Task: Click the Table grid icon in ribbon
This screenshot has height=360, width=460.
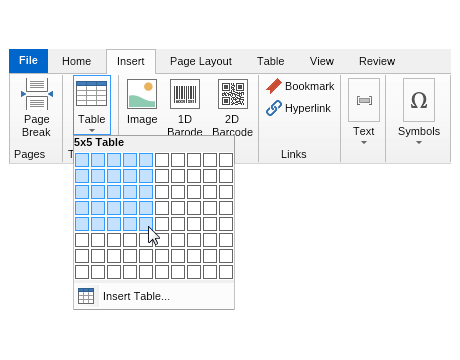Action: coord(92,94)
